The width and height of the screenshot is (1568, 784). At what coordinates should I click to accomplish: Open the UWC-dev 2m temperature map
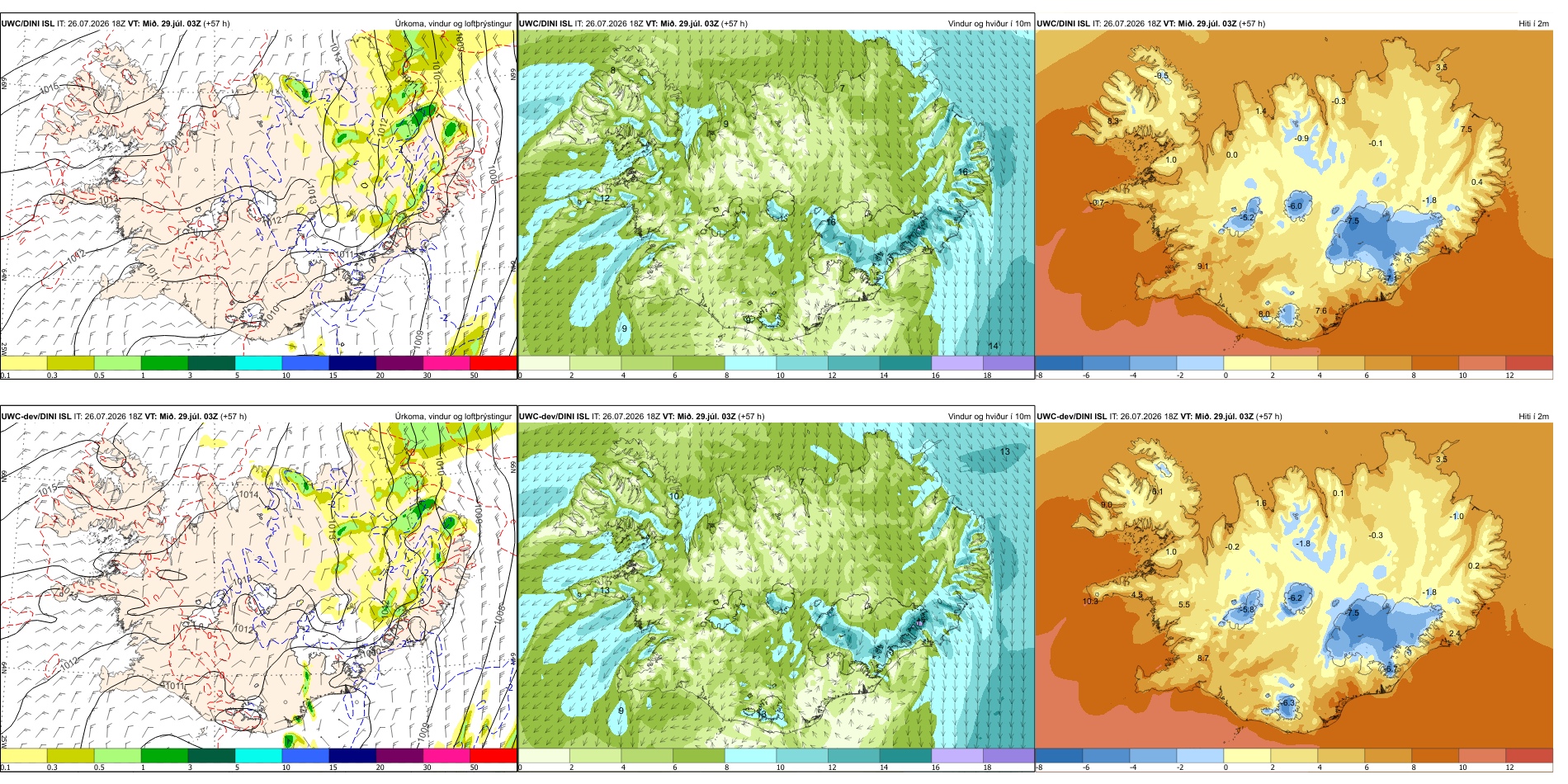tap(1294, 585)
